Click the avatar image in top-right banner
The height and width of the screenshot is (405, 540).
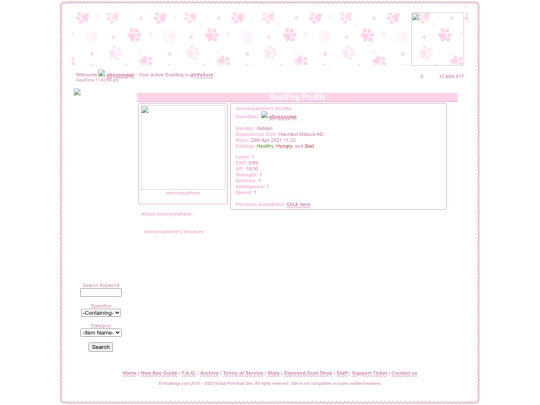click(437, 39)
